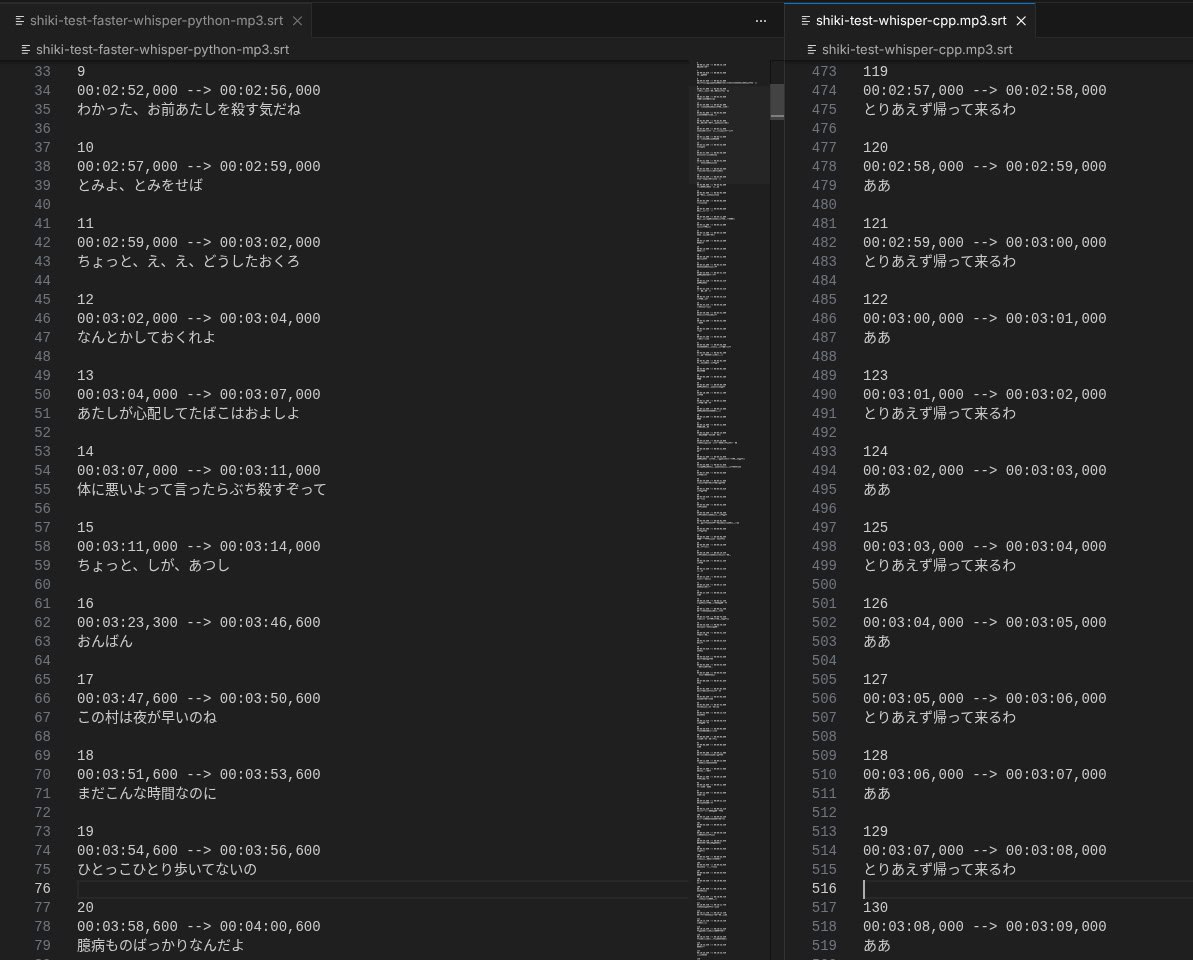Click the minimap viewport slider in the left editor
The width and height of the screenshot is (1193, 960).
click(x=731, y=134)
